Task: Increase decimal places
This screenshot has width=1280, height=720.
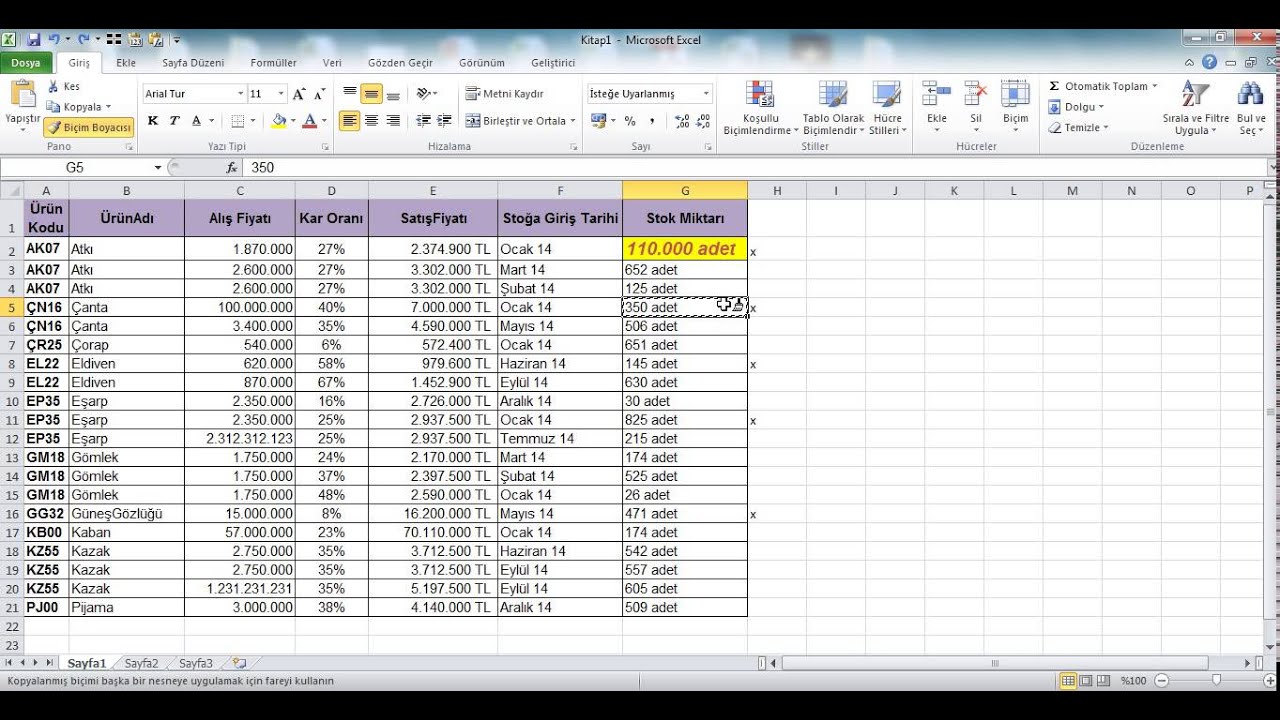Action: tap(682, 121)
